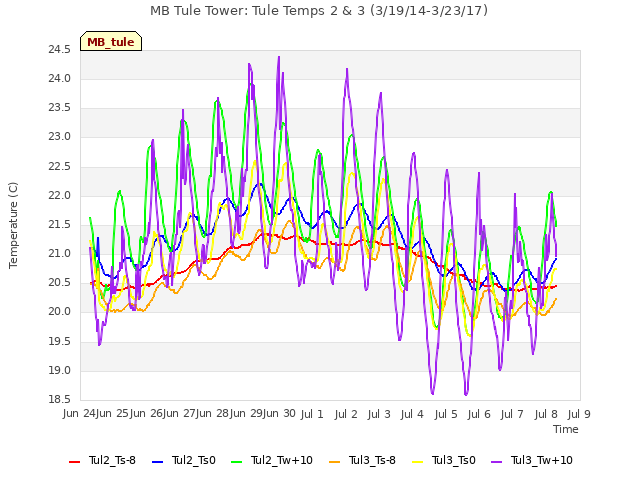This screenshot has height=480, width=640.
Task: Click the Jun 24 x-axis tick label
Action: pos(79,413)
